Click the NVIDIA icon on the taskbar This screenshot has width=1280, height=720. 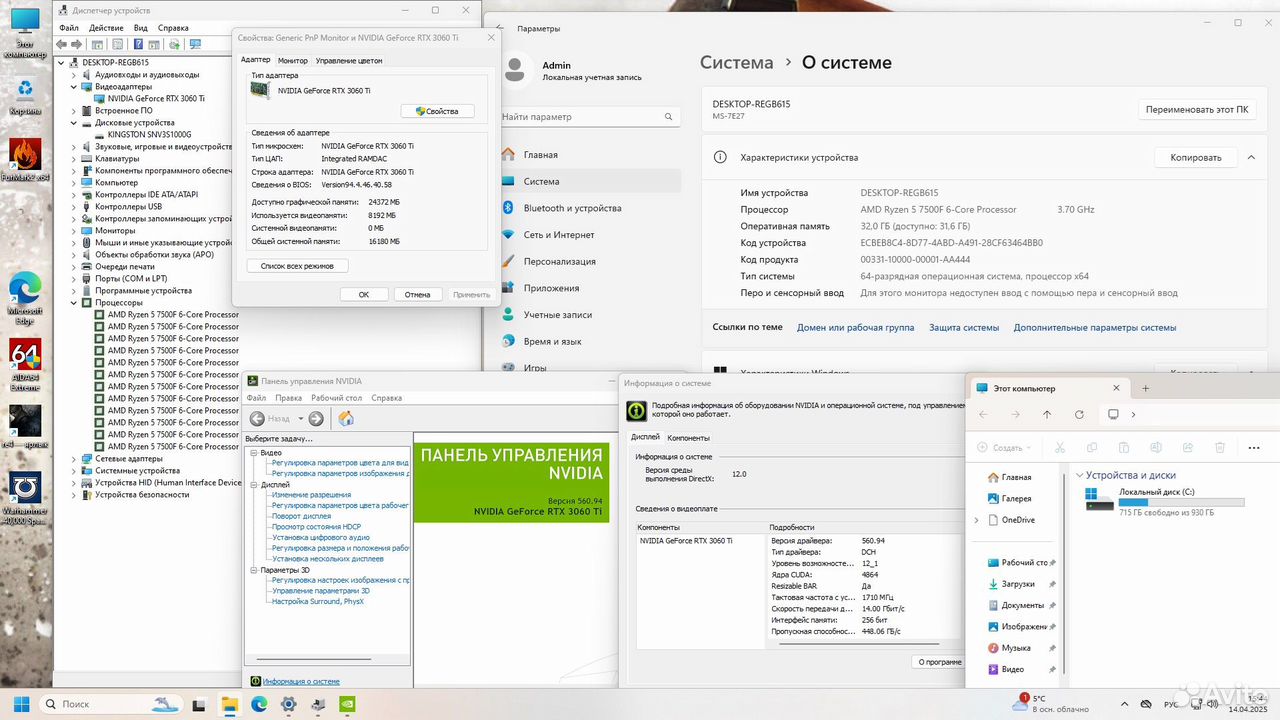pyautogui.click(x=347, y=704)
